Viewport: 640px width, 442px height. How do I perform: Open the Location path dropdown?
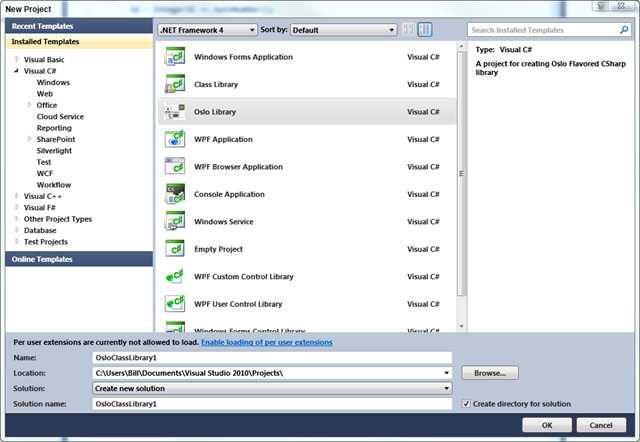[x=447, y=373]
